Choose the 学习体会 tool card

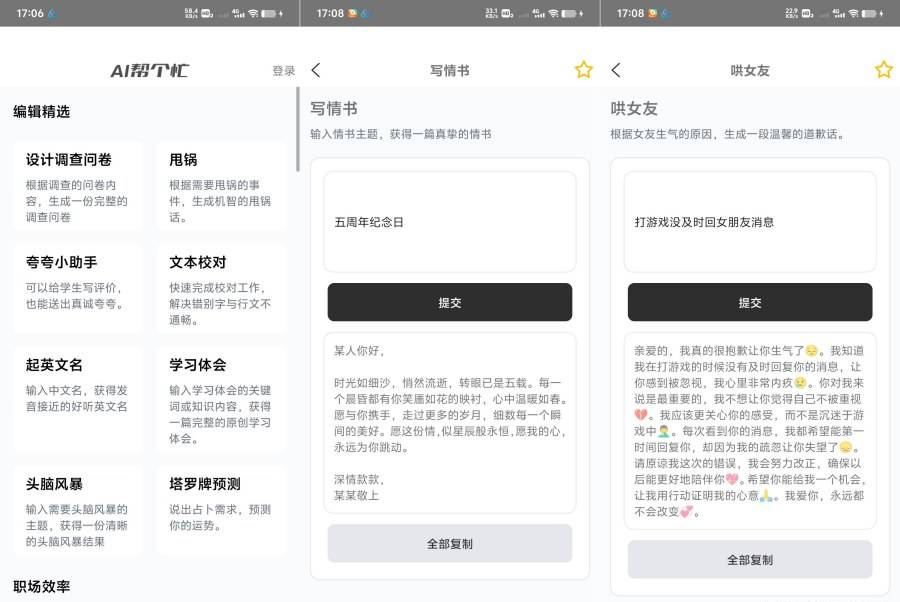pos(221,398)
